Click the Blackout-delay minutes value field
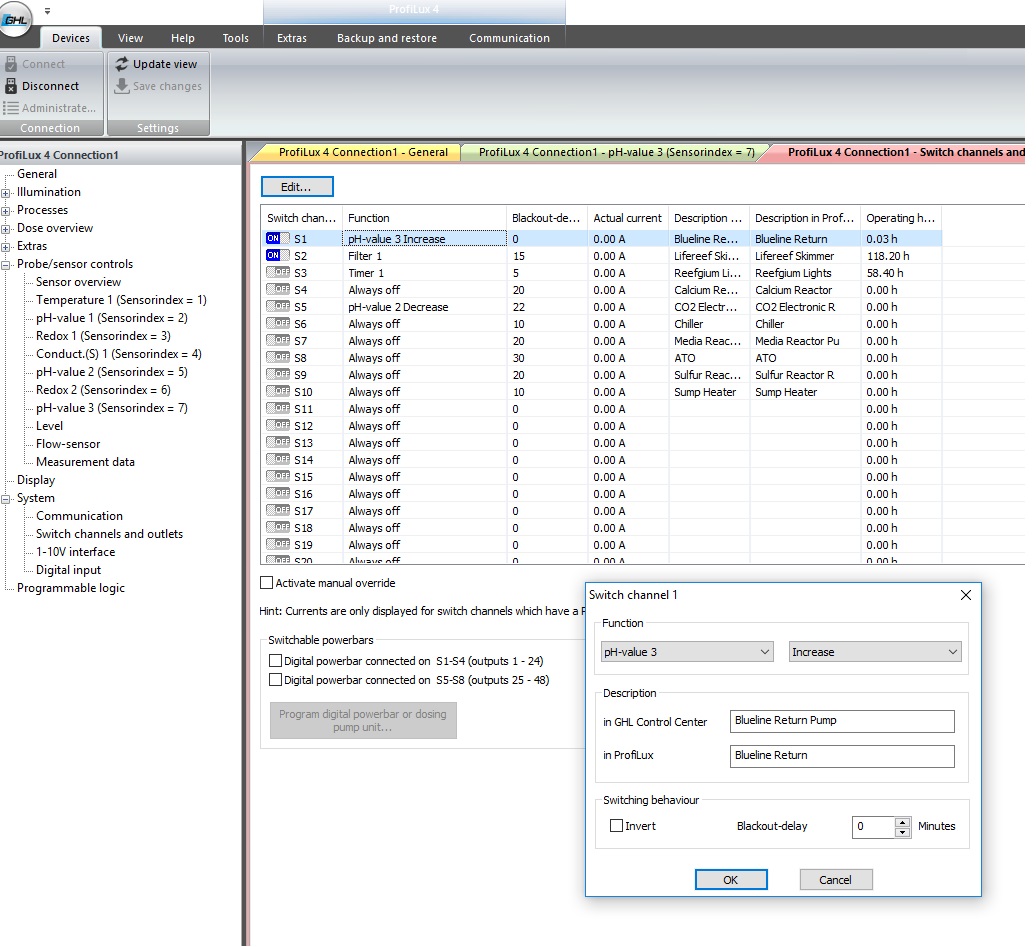Viewport: 1036px width, 947px height. (x=873, y=826)
